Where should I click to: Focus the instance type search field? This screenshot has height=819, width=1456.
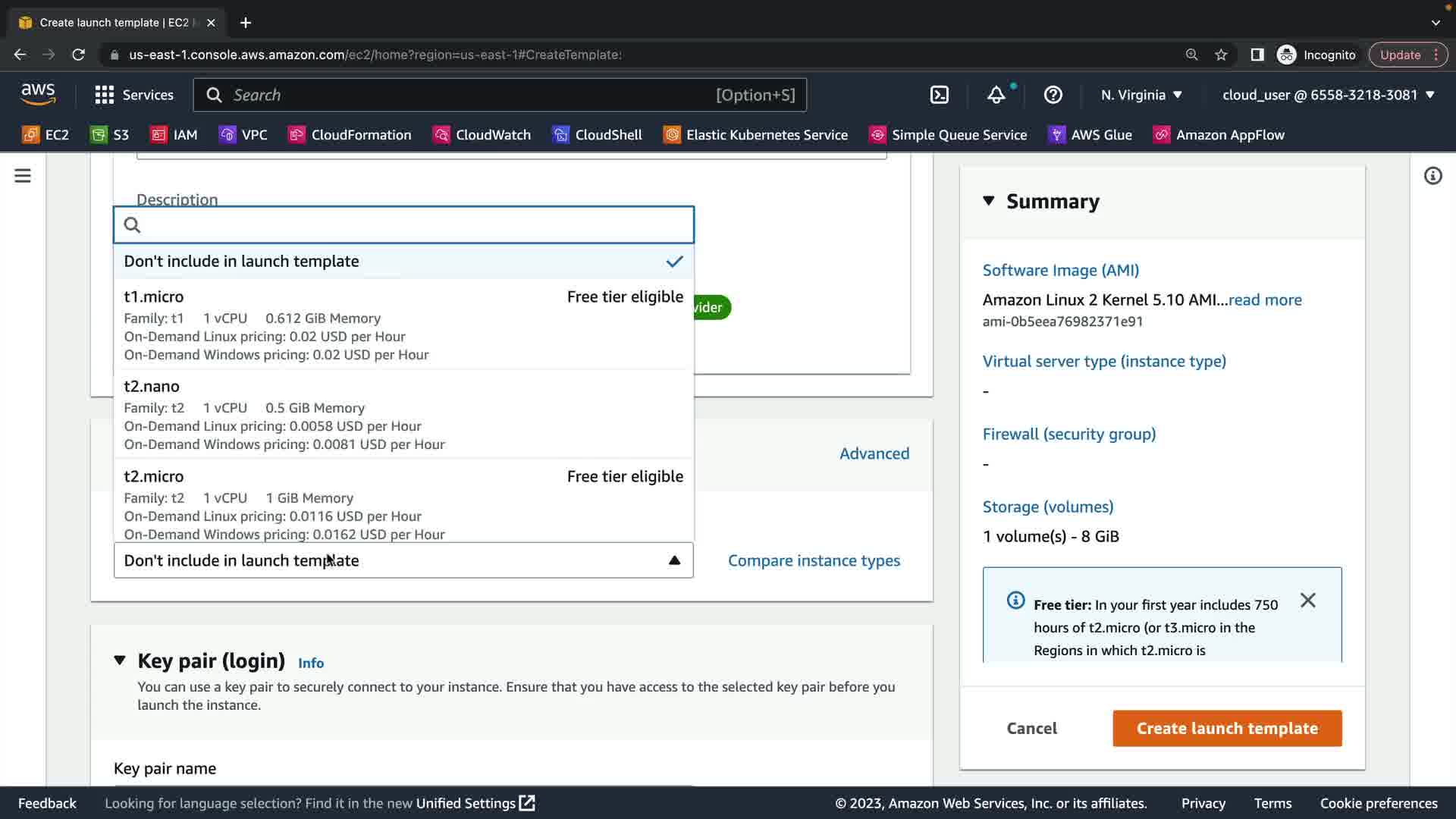409,225
